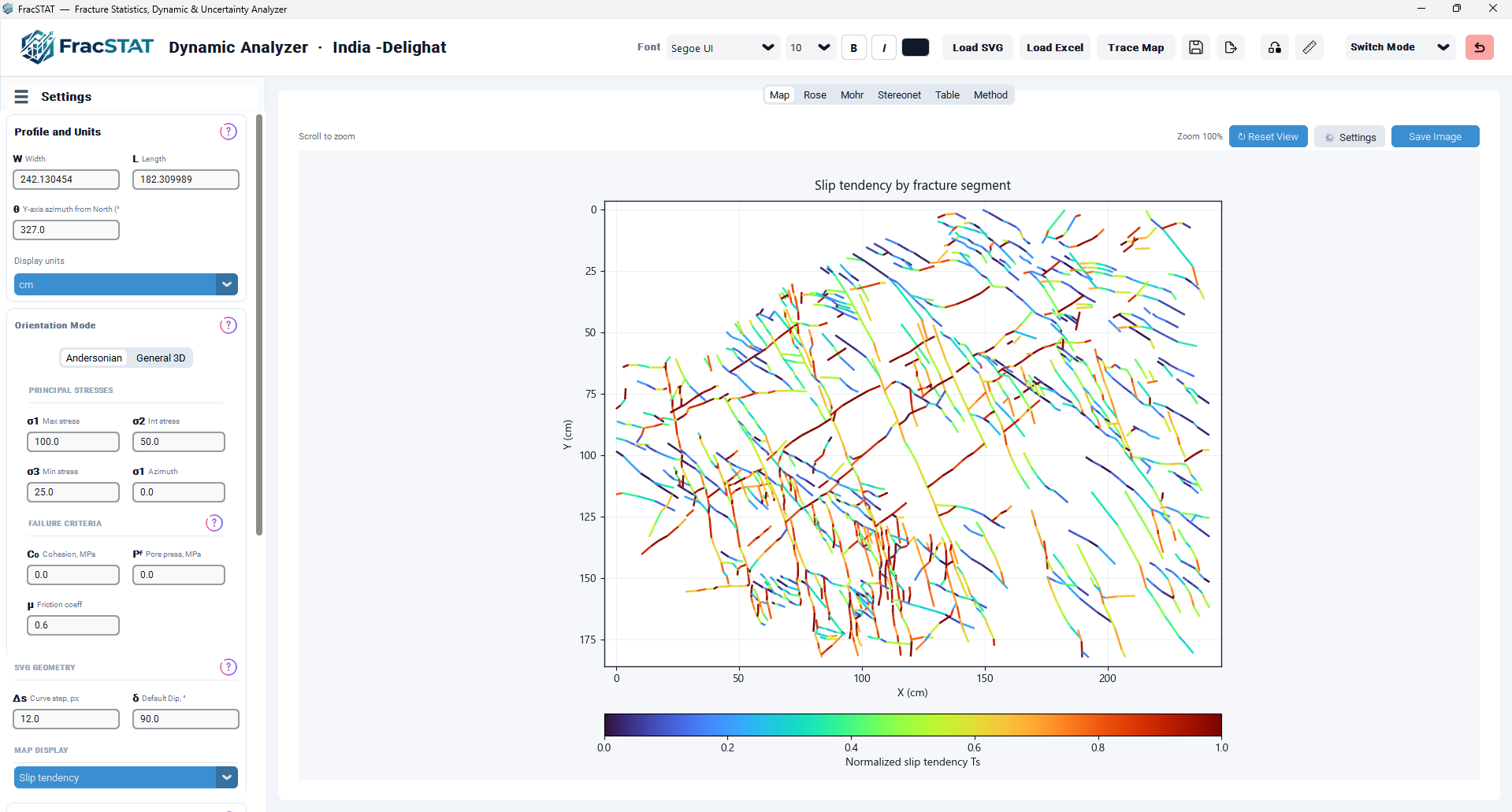
Task: Open the font size 10 dropdown
Action: 811,47
